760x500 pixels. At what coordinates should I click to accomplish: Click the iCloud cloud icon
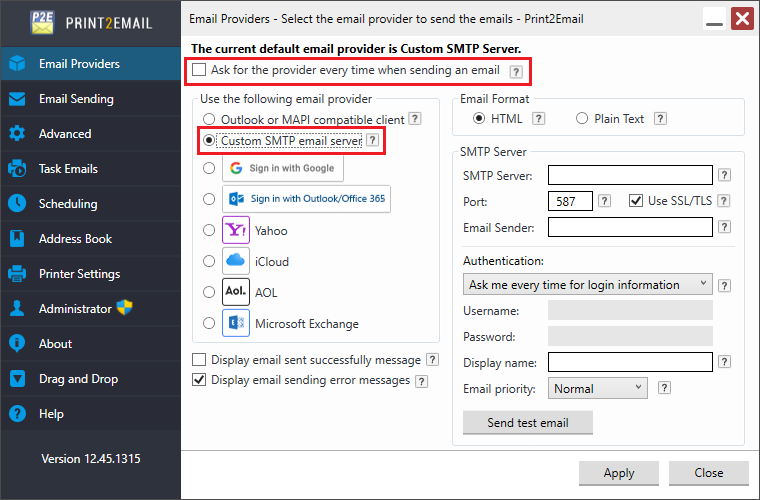pyautogui.click(x=236, y=261)
